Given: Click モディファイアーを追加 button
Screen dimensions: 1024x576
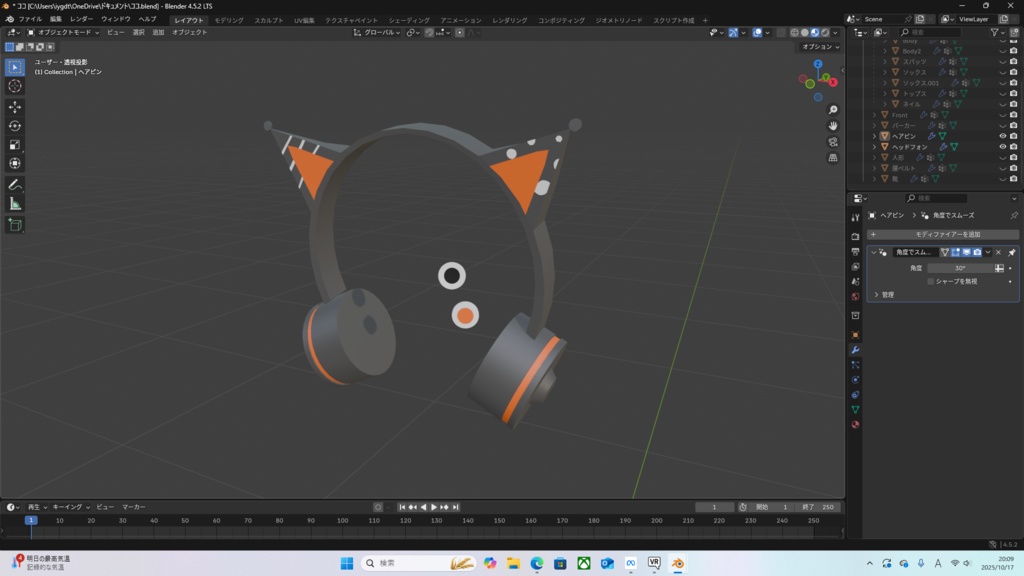Looking at the screenshot, I should click(942, 234).
